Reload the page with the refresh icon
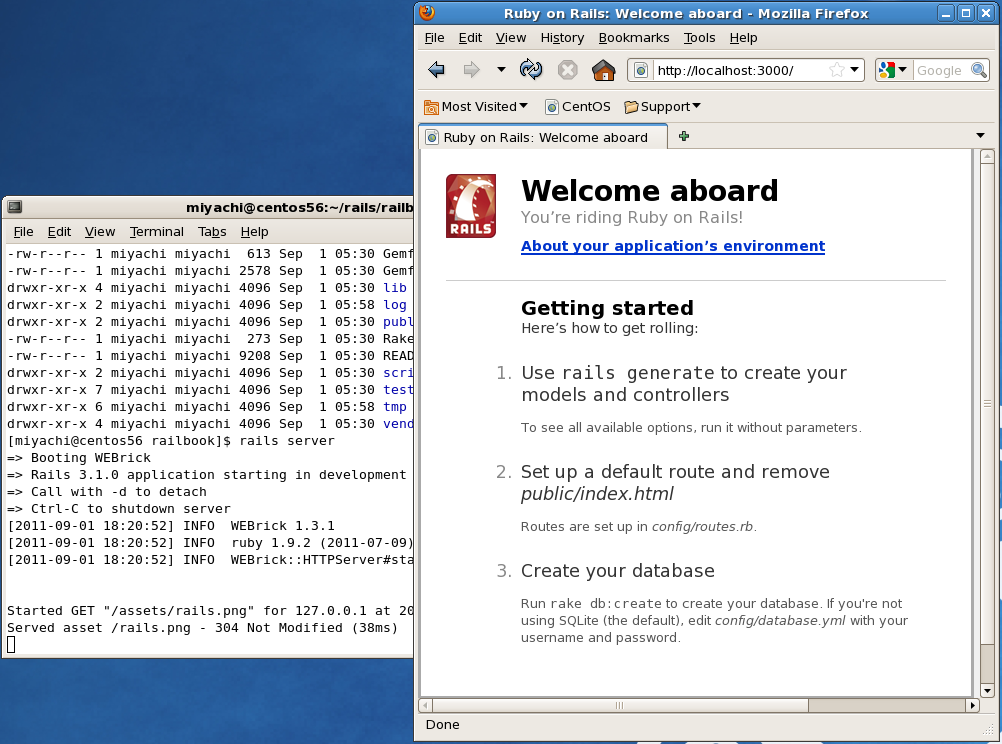 [530, 70]
